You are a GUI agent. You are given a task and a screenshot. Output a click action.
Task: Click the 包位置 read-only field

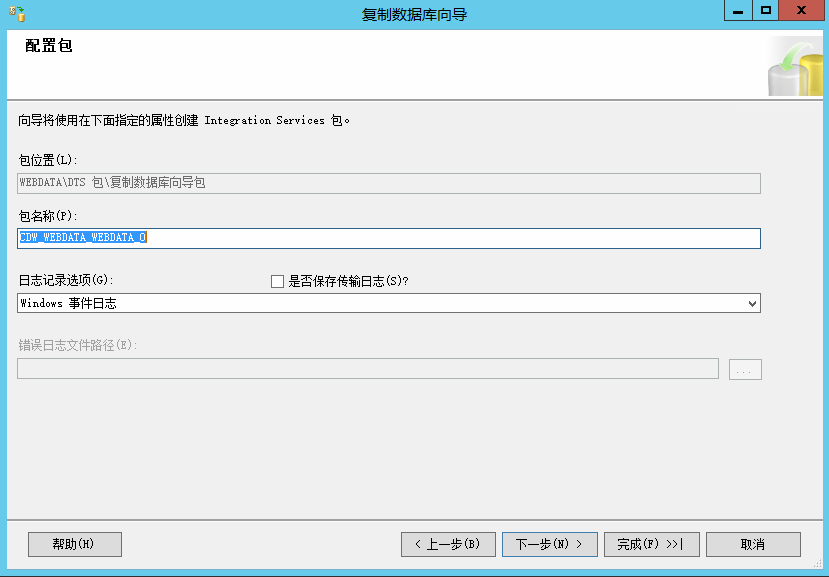pos(388,183)
